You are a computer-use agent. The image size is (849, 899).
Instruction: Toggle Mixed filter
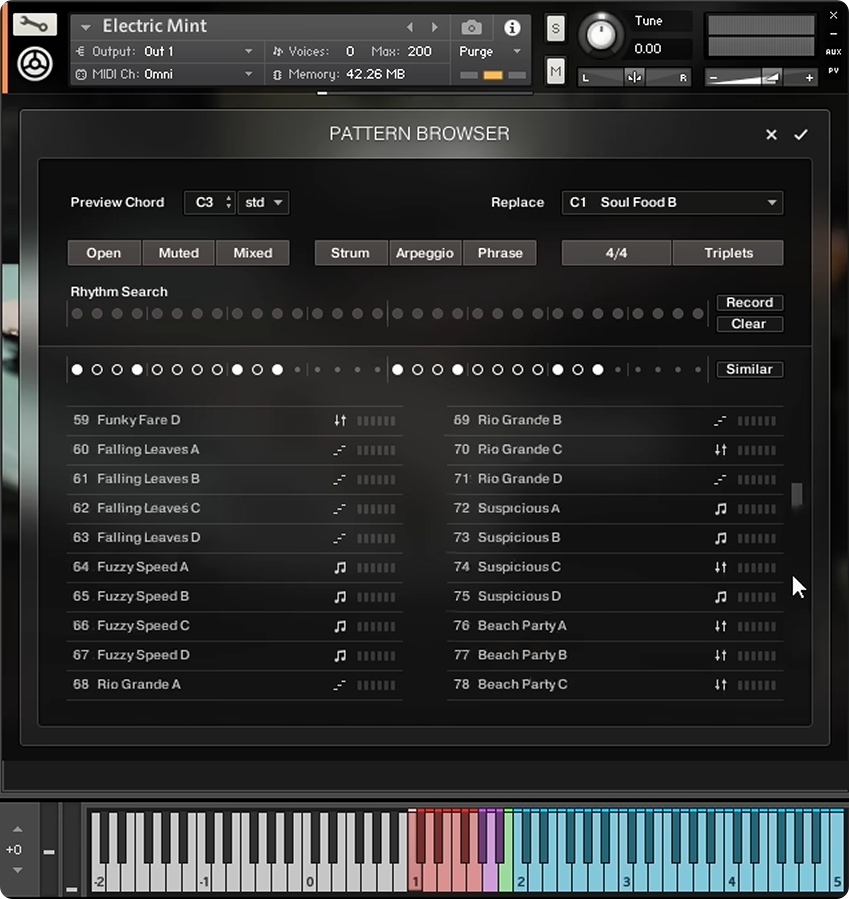tap(253, 253)
